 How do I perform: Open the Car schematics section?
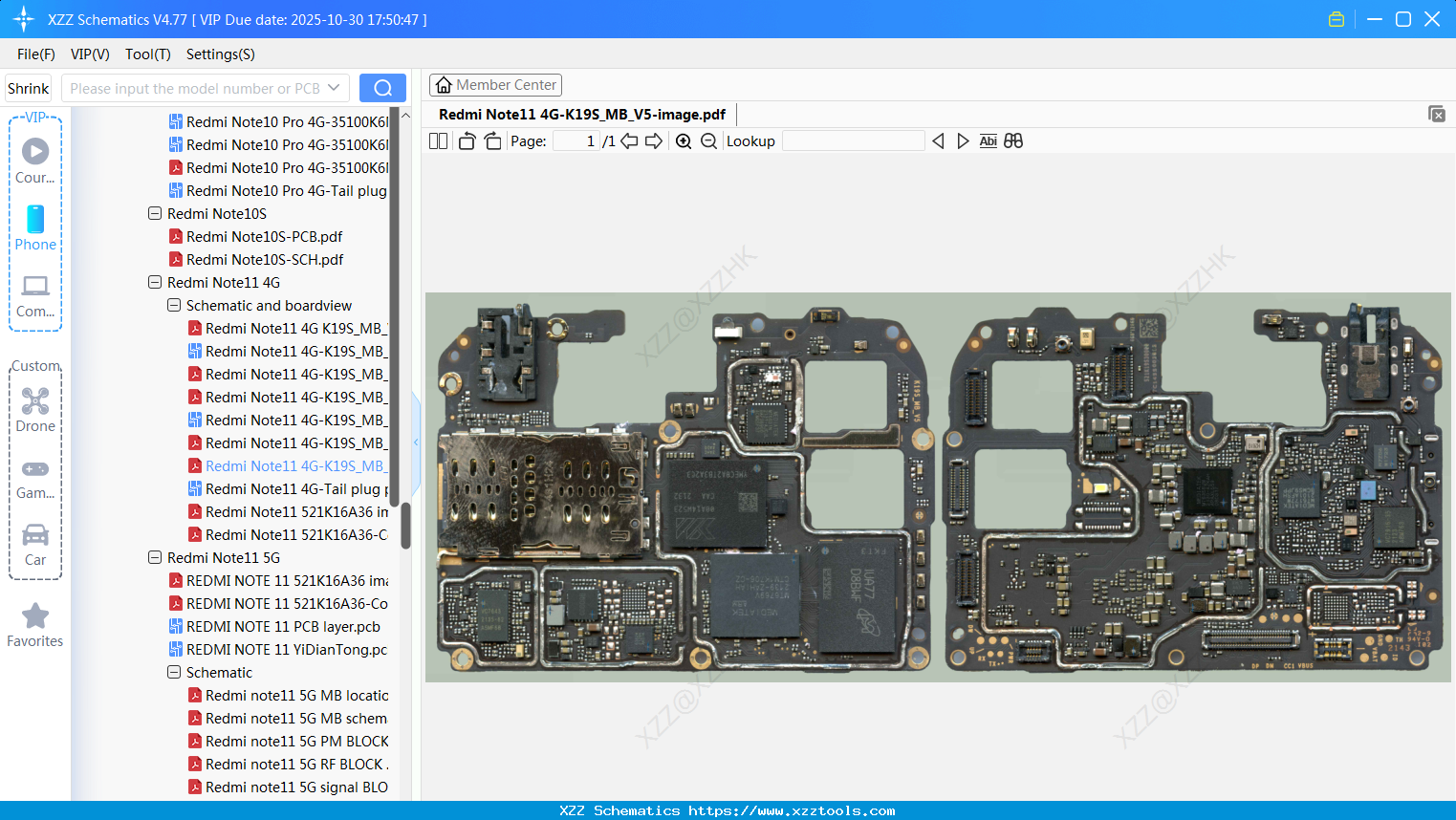(x=34, y=545)
